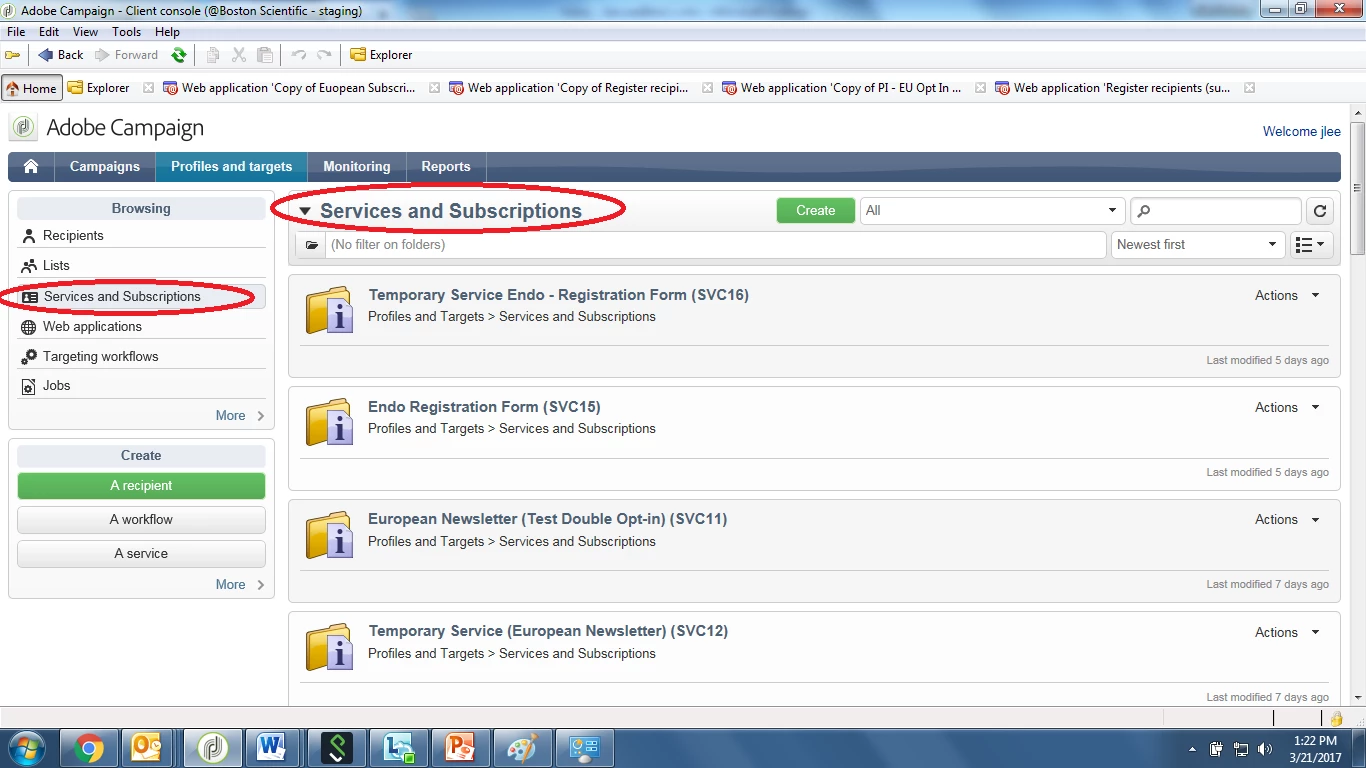Click the Windows Start button
The height and width of the screenshot is (768, 1366).
[27, 748]
